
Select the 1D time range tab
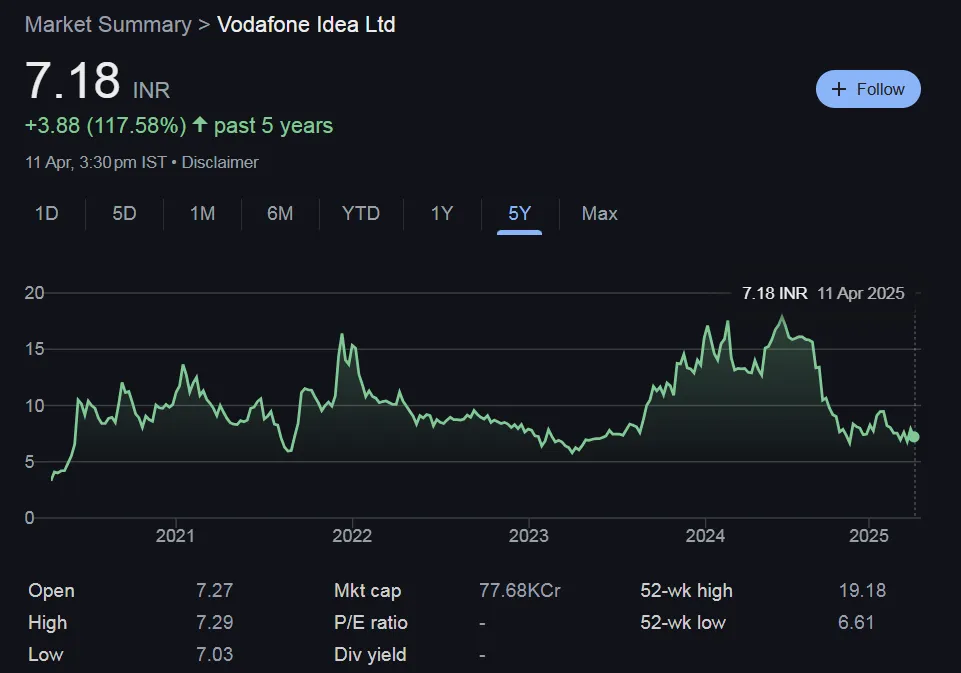tap(47, 213)
